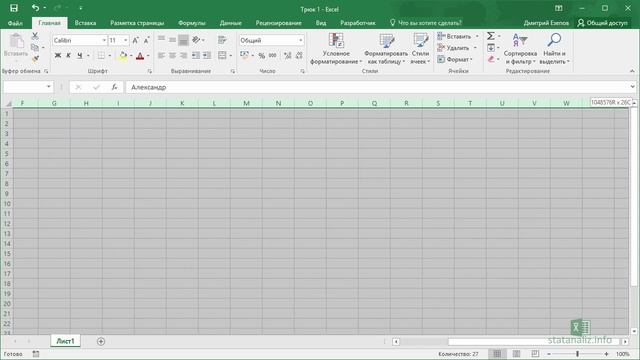
Task: Activate the Format Painter brush
Action: tap(35, 59)
